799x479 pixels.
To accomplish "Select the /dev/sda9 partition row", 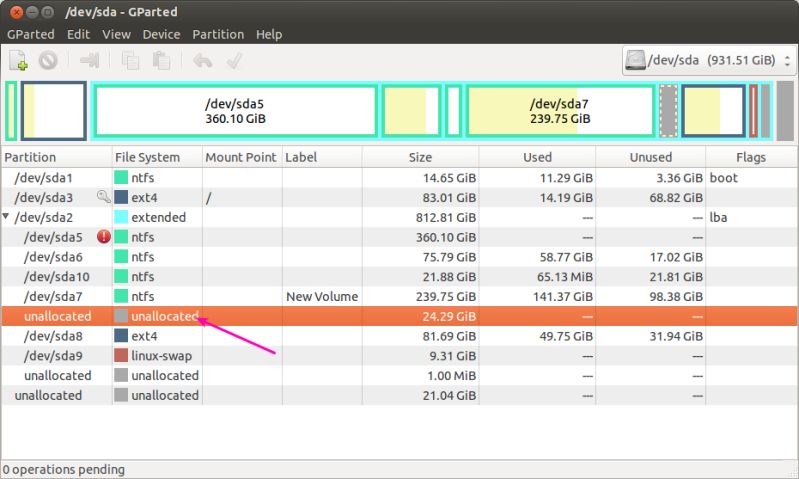I will point(400,356).
